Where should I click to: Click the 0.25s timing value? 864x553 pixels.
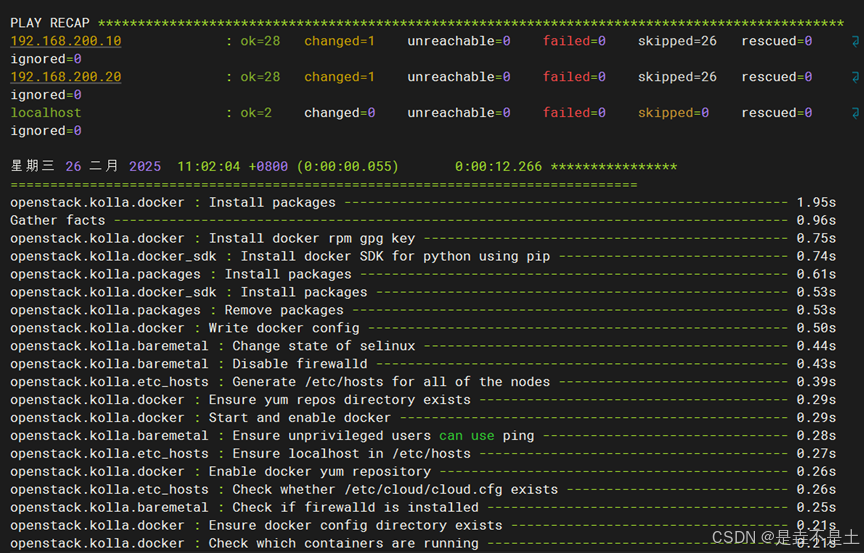point(816,507)
